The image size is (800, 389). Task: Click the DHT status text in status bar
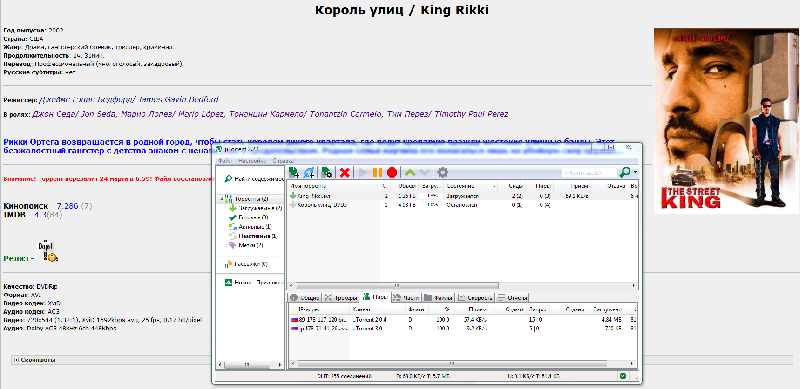coord(345,376)
